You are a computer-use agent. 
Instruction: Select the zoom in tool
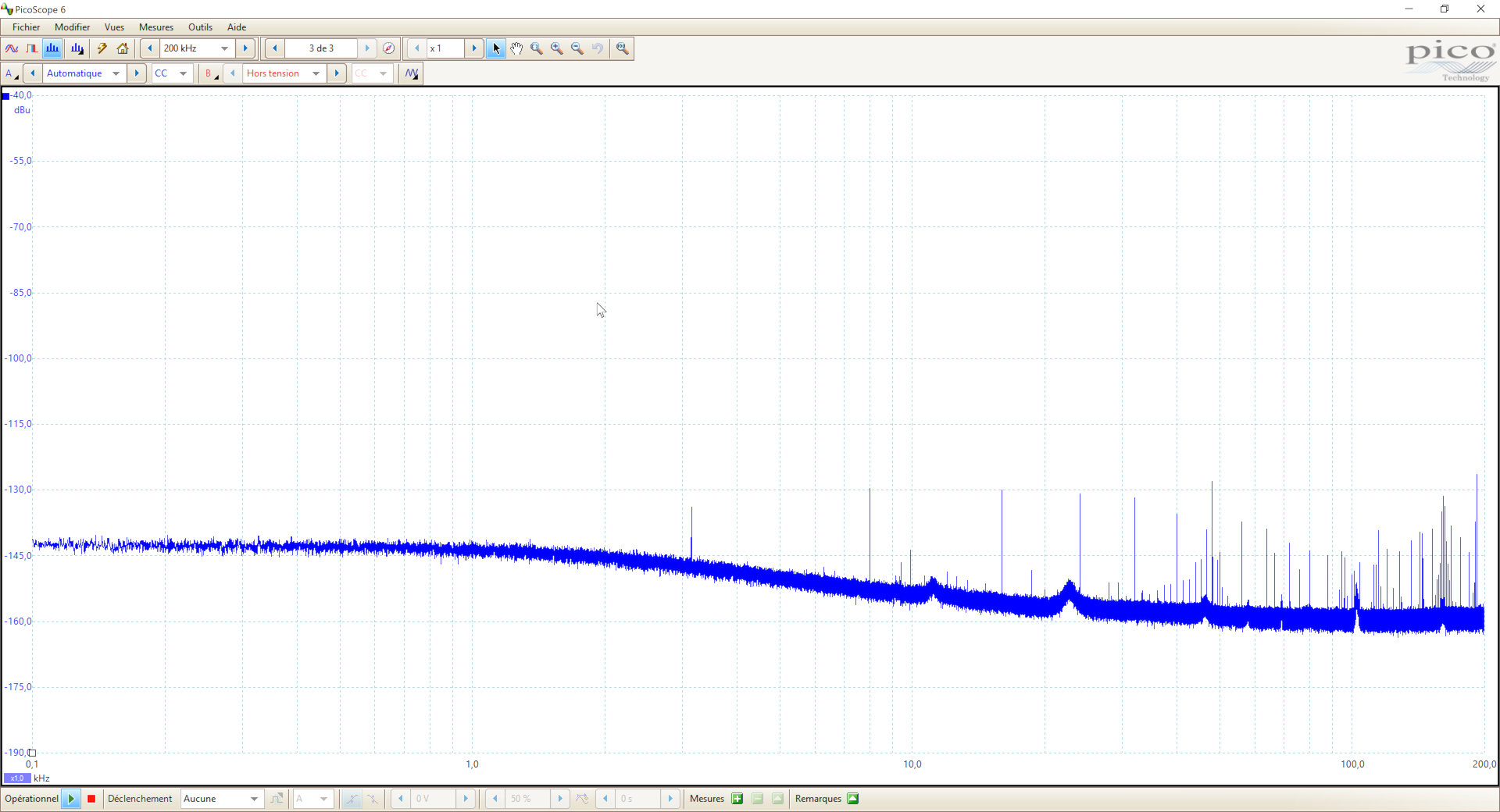coord(557,48)
